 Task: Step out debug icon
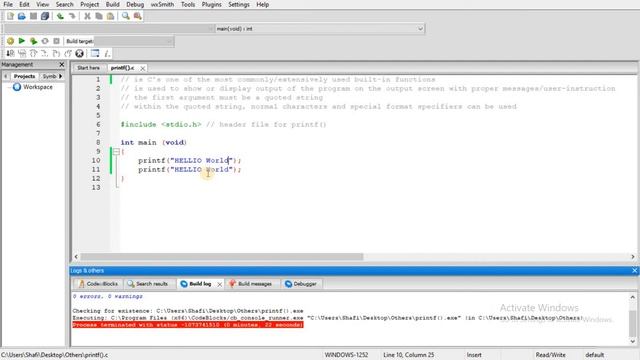[56, 53]
